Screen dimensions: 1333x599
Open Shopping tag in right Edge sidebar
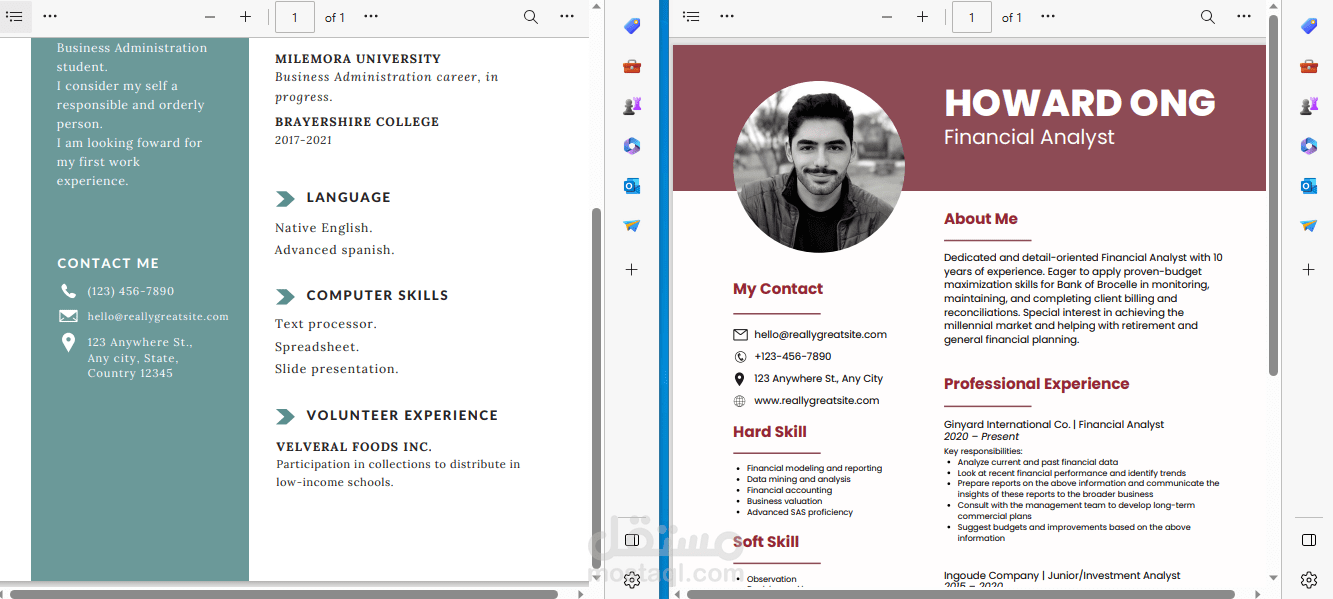coord(1309,26)
